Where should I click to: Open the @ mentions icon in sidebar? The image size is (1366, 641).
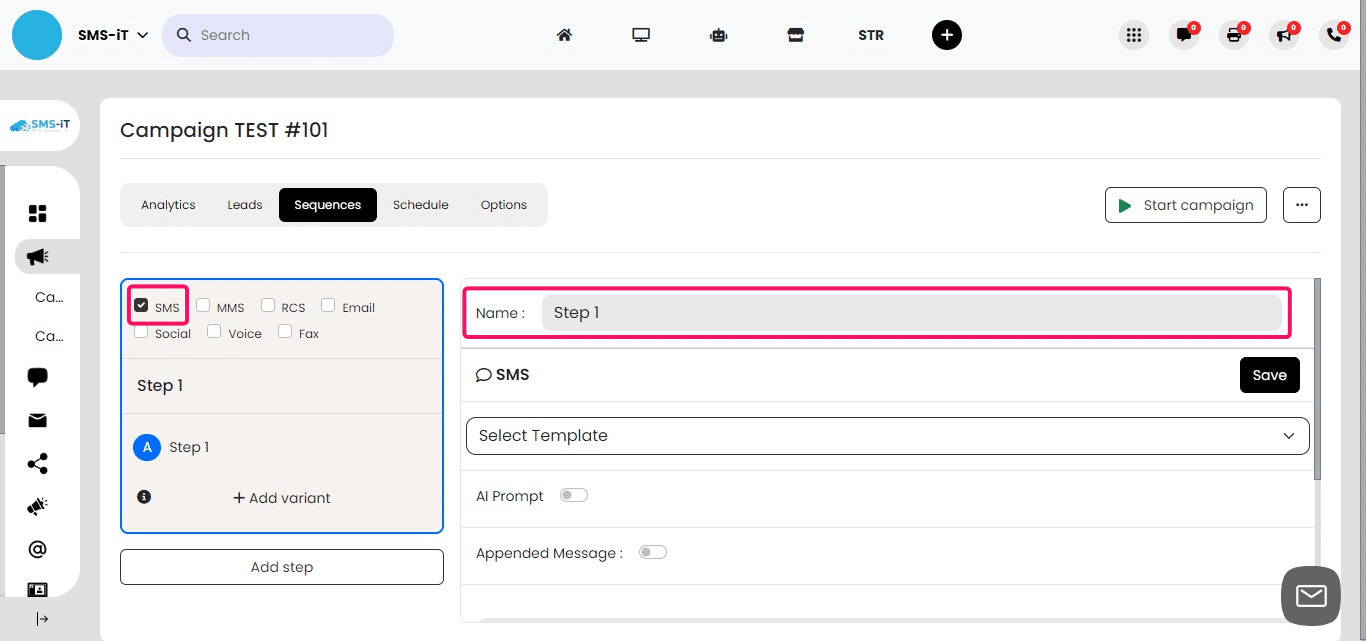(x=37, y=548)
